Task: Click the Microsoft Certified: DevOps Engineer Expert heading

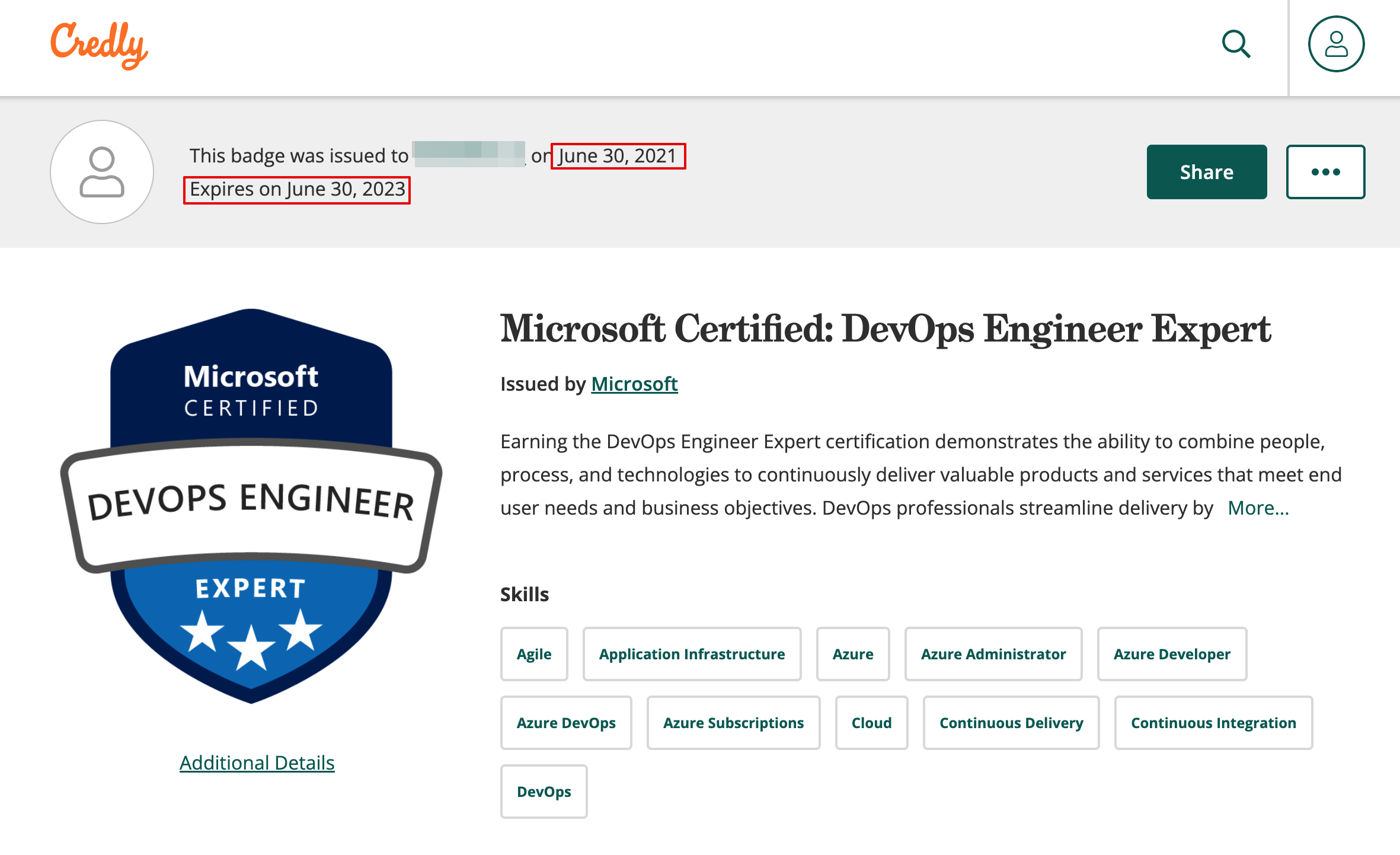Action: pos(886,328)
